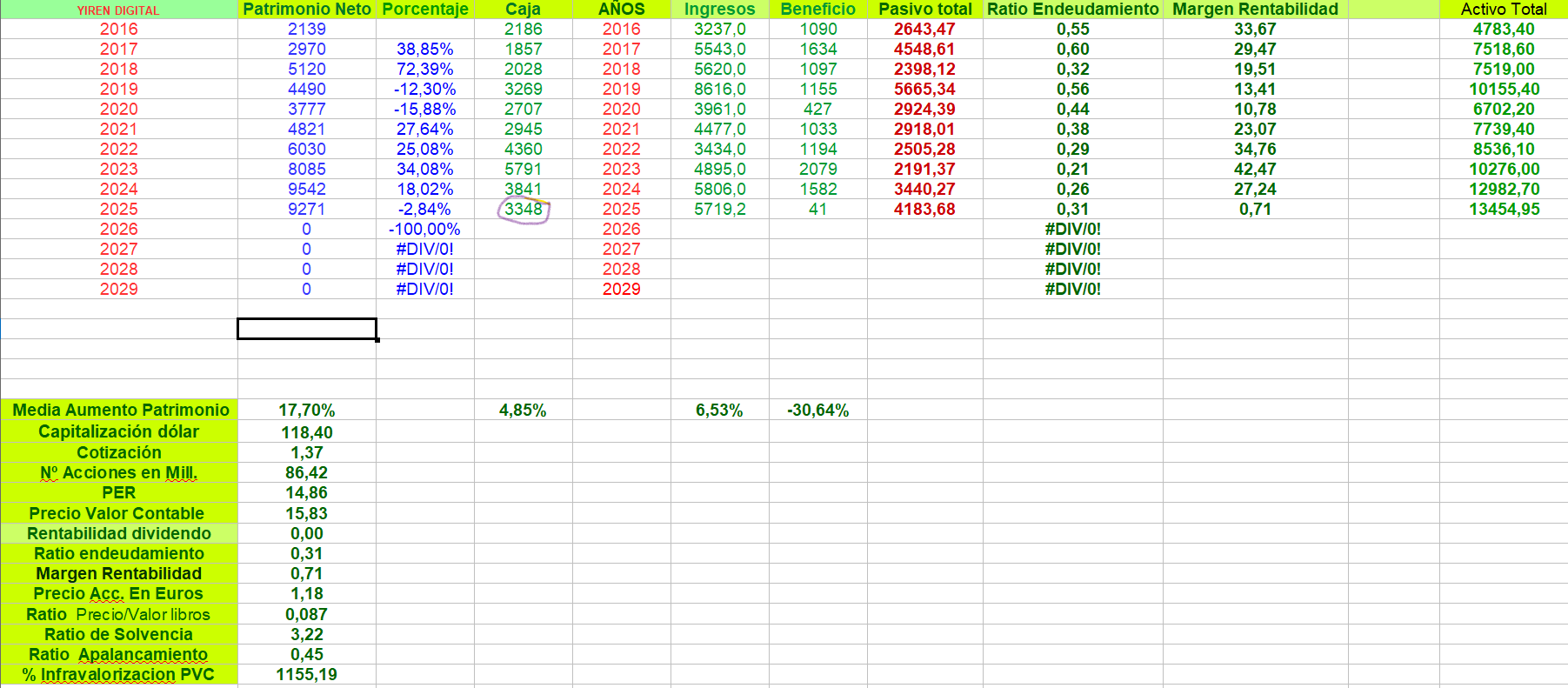1568x688 pixels.
Task: Click Caja value 5791
Action: click(524, 169)
